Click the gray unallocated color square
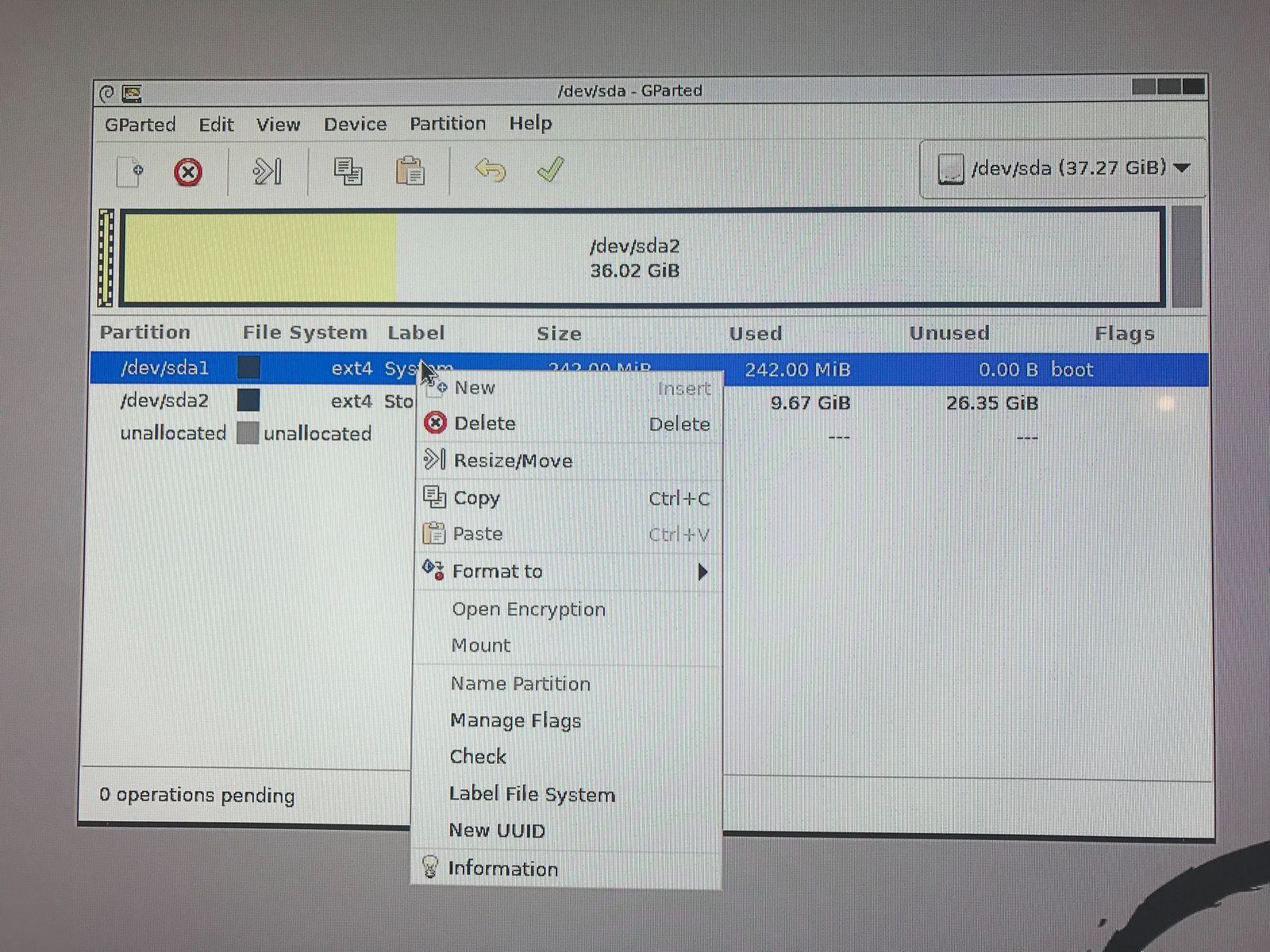Screen dimensions: 1270x952 248,432
